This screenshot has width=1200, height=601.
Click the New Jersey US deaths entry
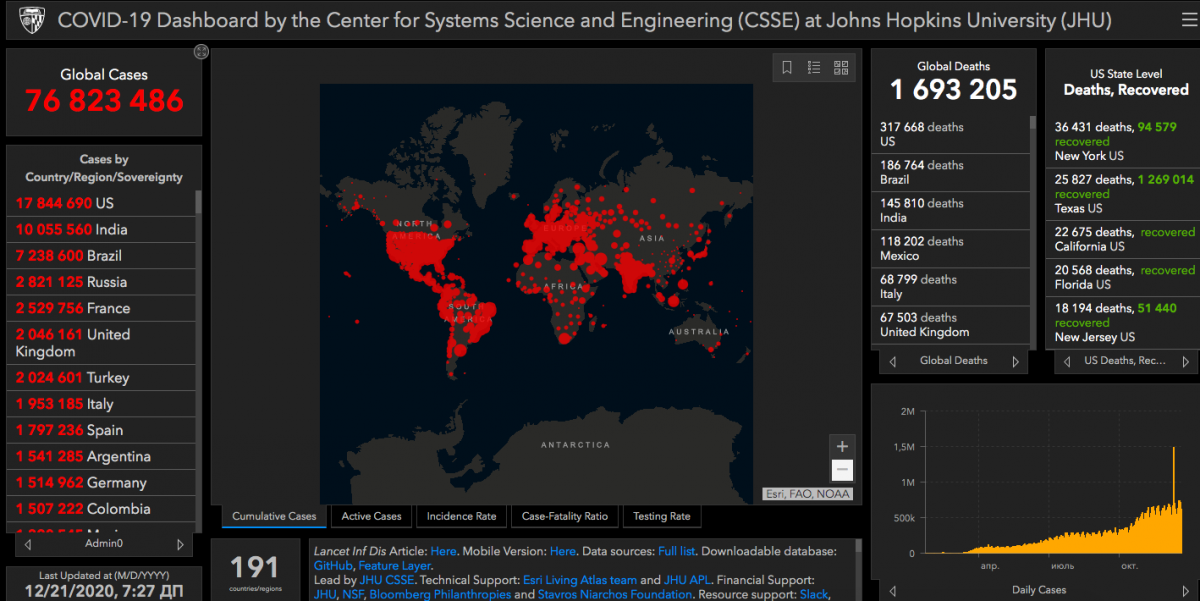[1124, 323]
